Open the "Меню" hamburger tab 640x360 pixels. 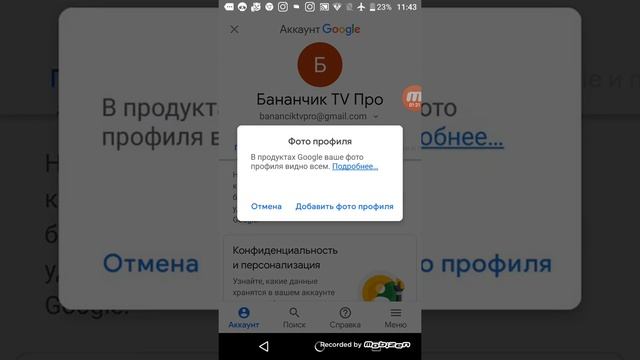pos(396,318)
